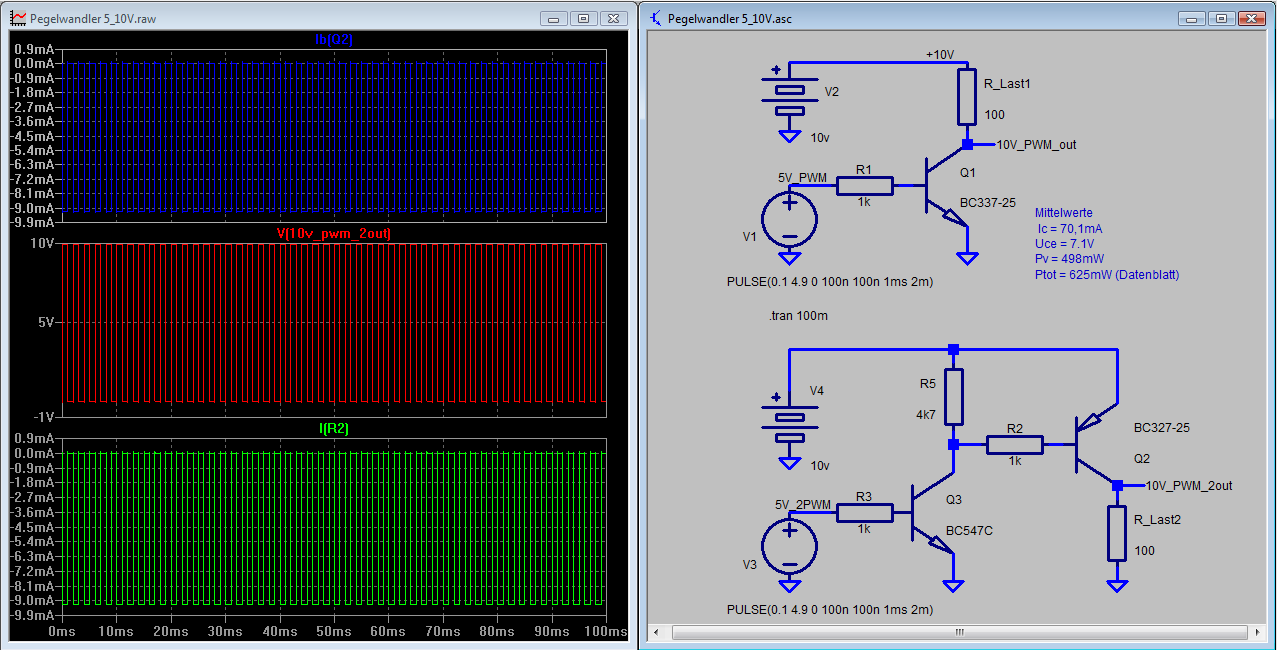Image resolution: width=1278 pixels, height=650 pixels.
Task: Click the Ic = 70,1mA comment line
Action: pos(1070,228)
